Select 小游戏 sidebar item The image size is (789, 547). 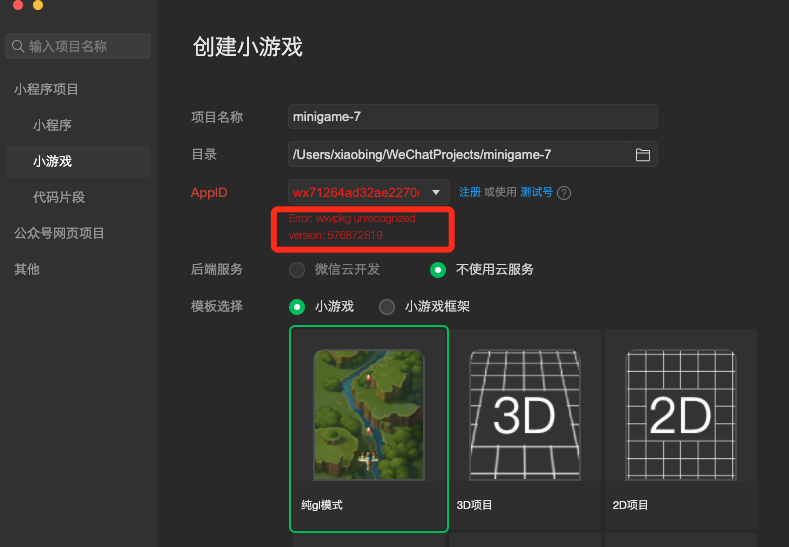(x=78, y=162)
